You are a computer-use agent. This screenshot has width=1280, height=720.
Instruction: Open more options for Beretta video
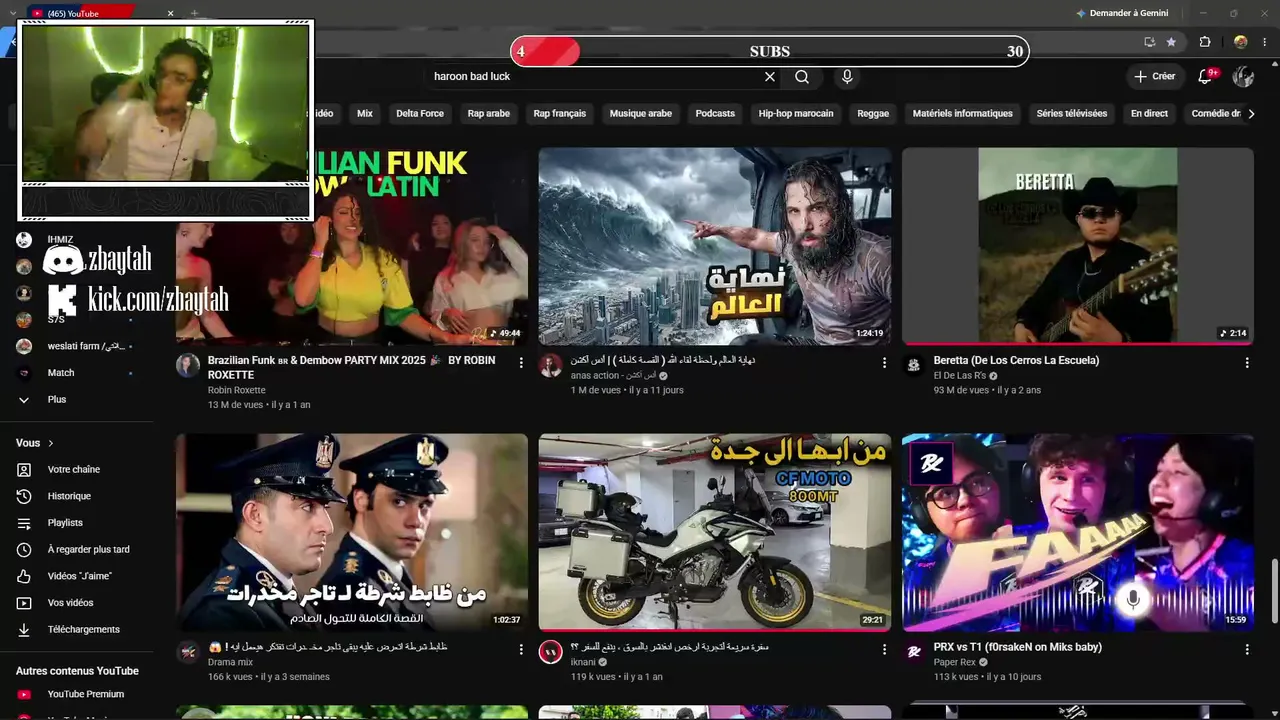click(1247, 363)
